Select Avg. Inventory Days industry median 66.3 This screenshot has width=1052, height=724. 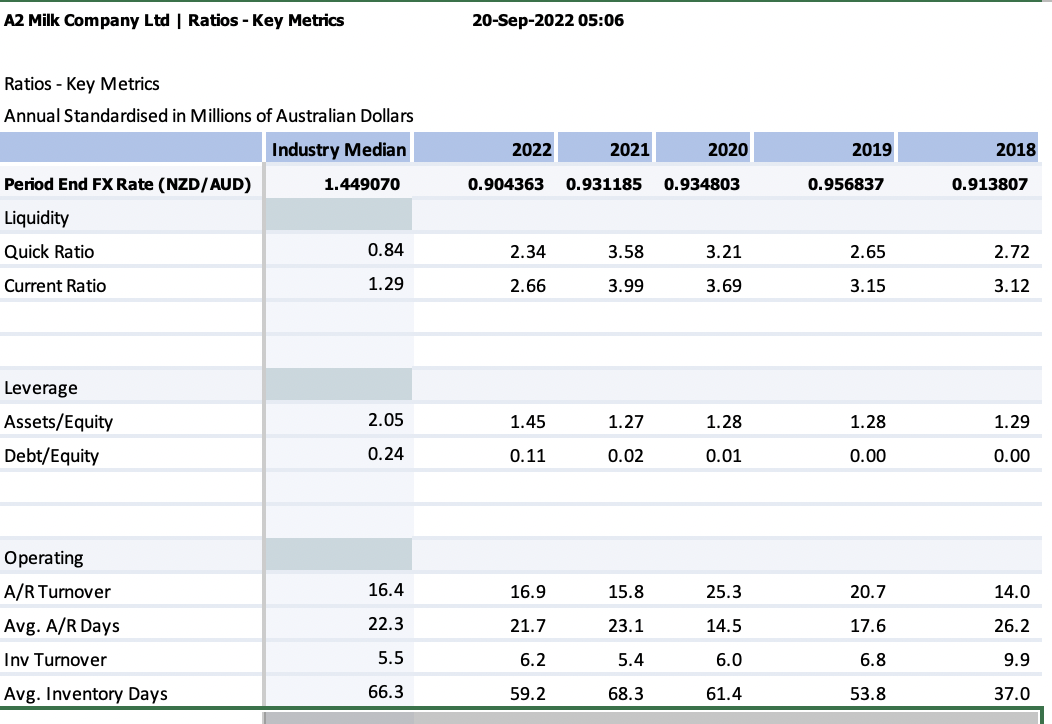386,692
